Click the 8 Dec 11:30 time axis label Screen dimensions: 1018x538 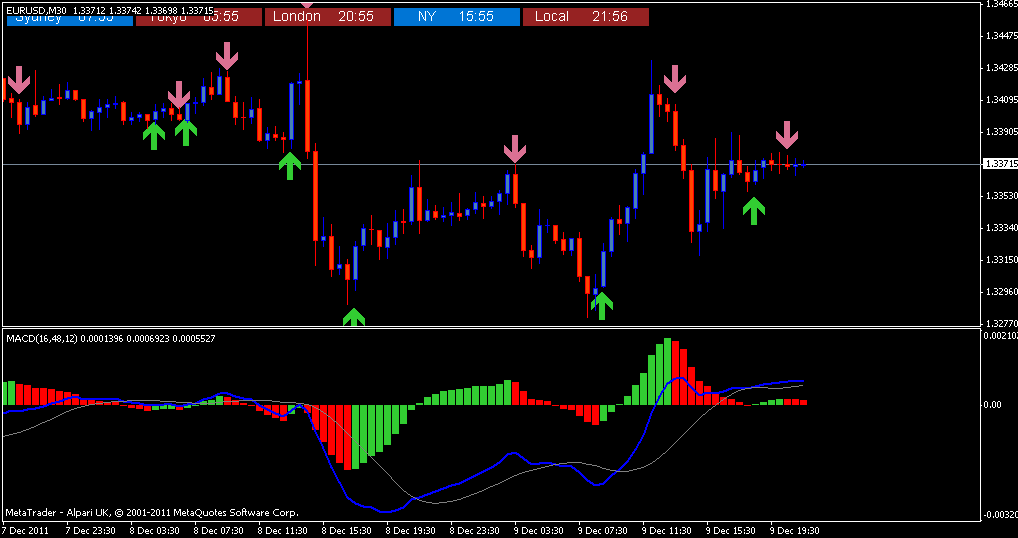pyautogui.click(x=284, y=531)
